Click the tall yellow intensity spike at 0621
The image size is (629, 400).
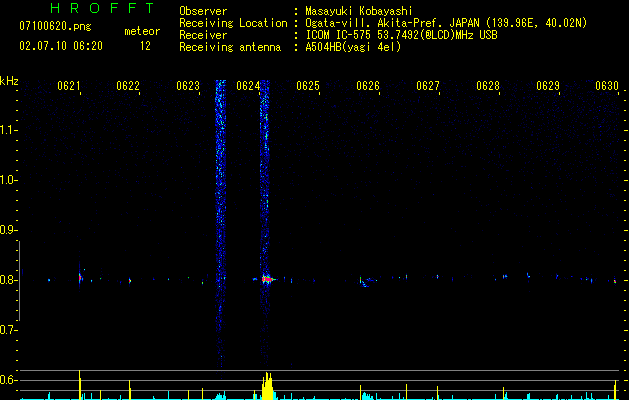(x=79, y=385)
